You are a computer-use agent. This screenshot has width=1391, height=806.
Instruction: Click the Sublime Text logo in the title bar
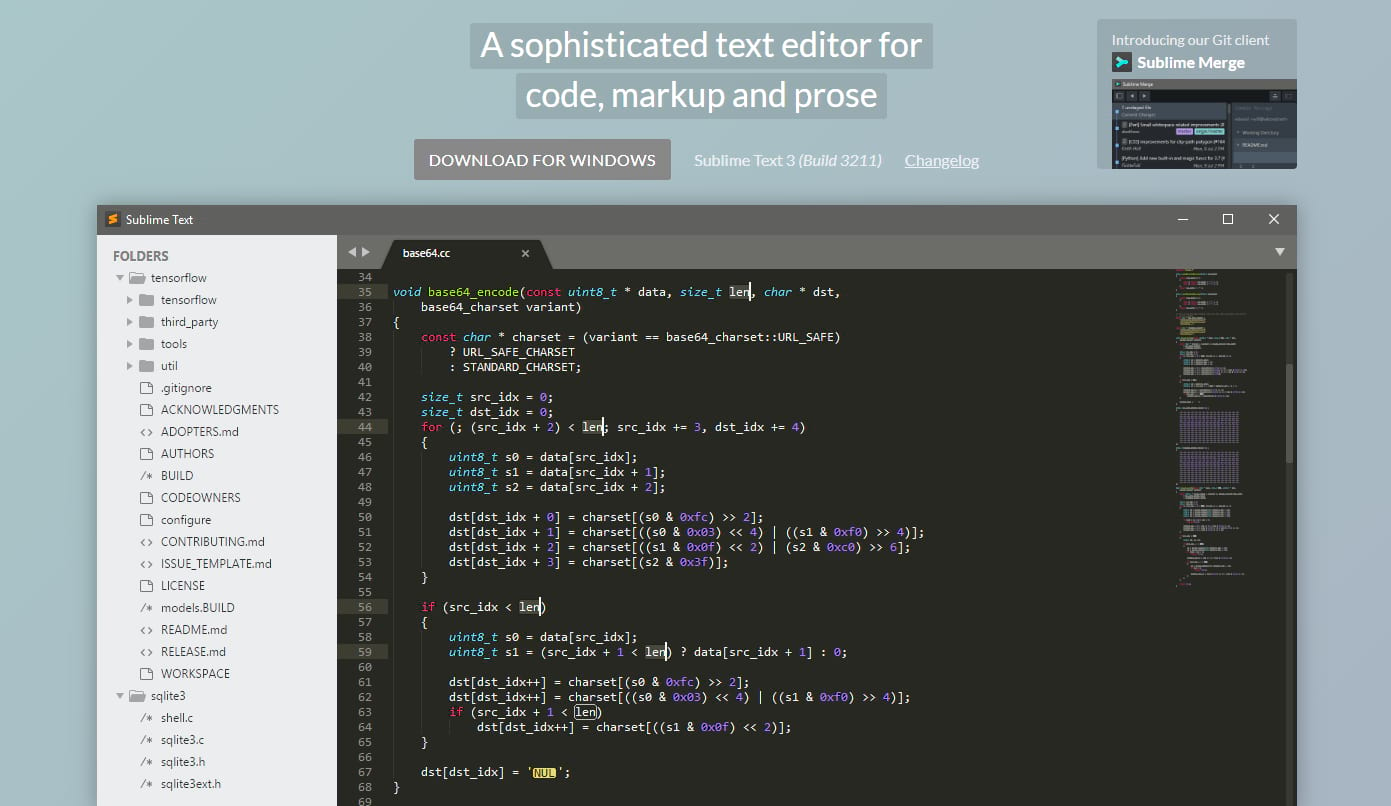point(113,219)
